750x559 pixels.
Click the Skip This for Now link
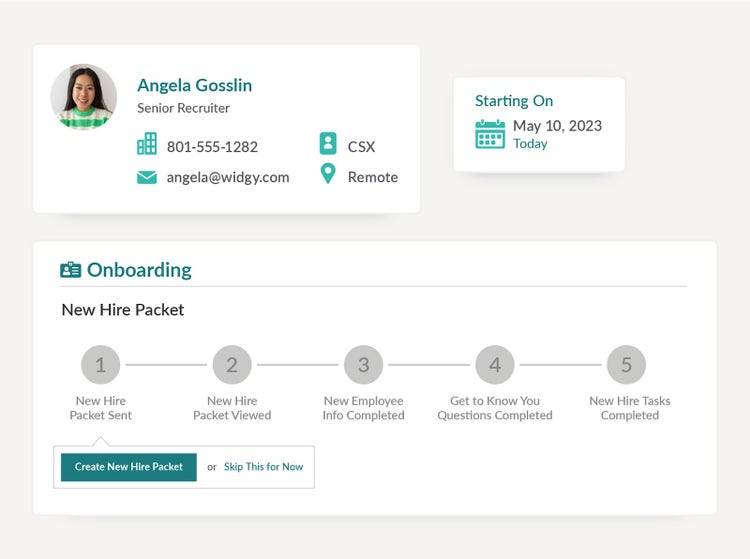tap(263, 467)
